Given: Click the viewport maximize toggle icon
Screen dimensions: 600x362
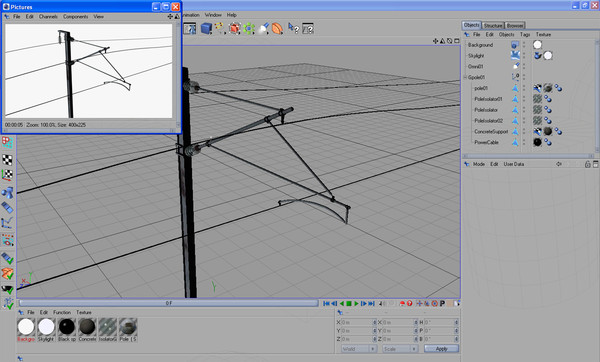Looking at the screenshot, I should pyautogui.click(x=457, y=41).
